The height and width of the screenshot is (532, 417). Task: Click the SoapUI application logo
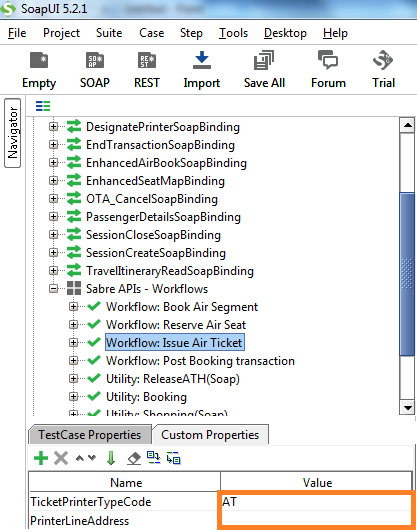pos(8,8)
